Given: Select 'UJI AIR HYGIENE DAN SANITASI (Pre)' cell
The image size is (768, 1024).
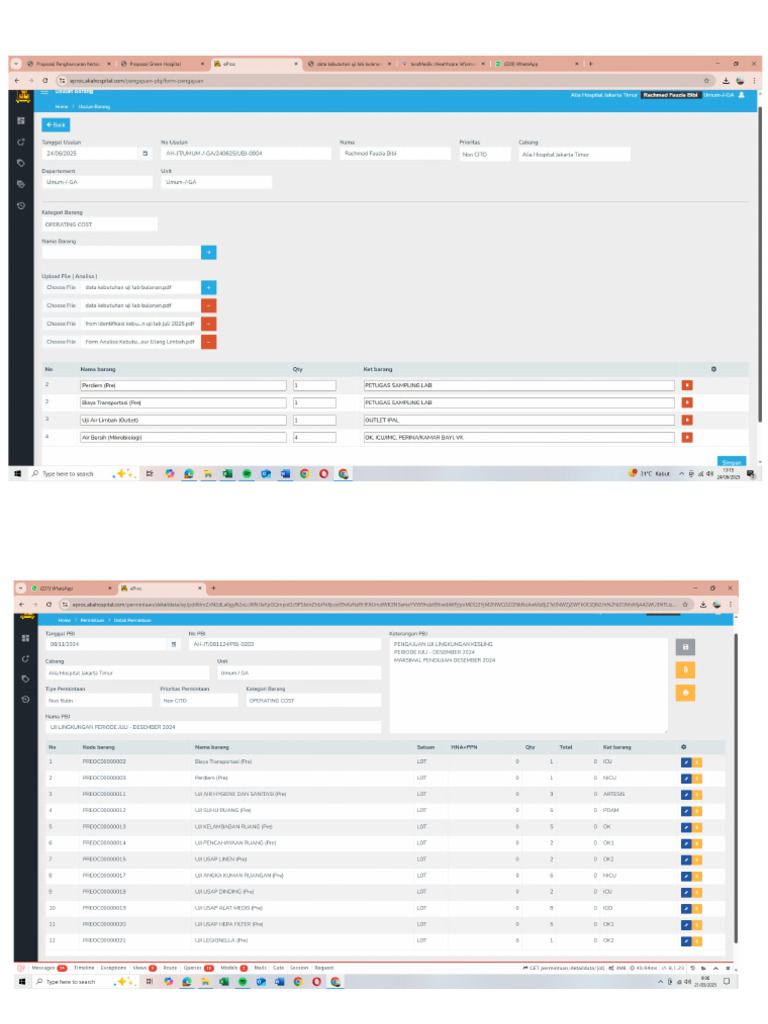Looking at the screenshot, I should [240, 794].
